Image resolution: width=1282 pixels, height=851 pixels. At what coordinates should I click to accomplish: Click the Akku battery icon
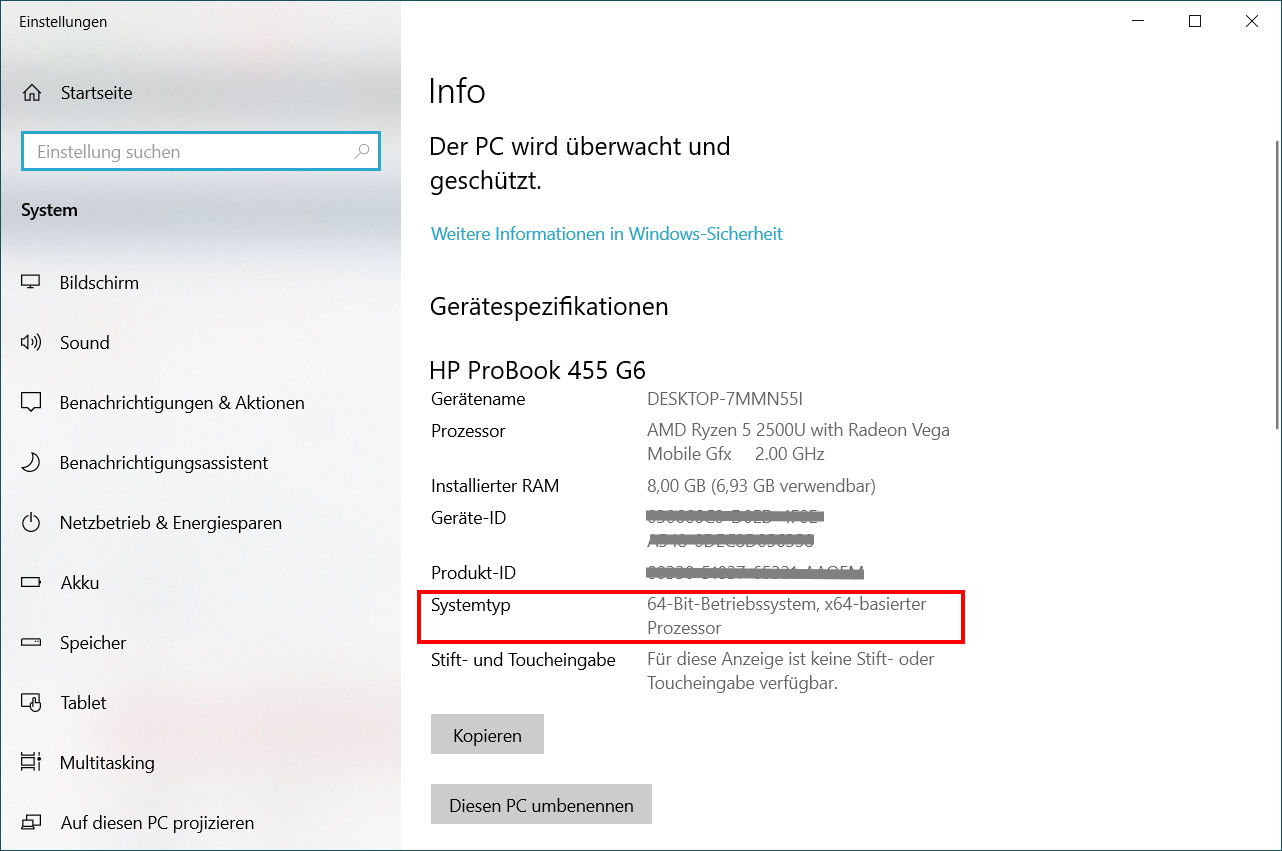(x=31, y=583)
